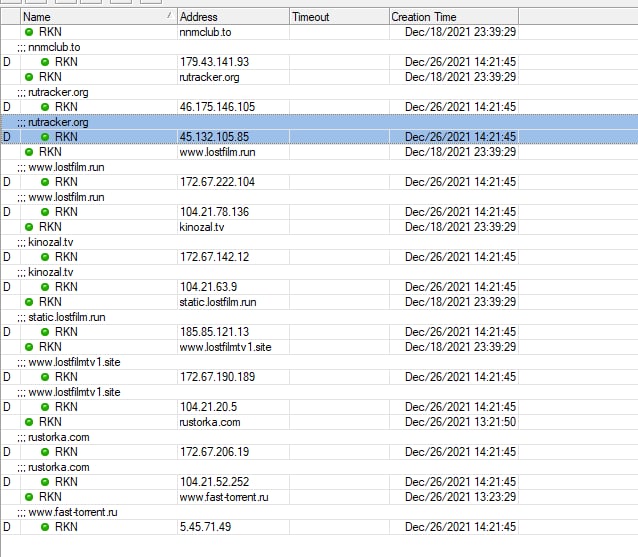This screenshot has width=638, height=557.
Task: Select the rustorka.com address cell
Action: pyautogui.click(x=233, y=422)
